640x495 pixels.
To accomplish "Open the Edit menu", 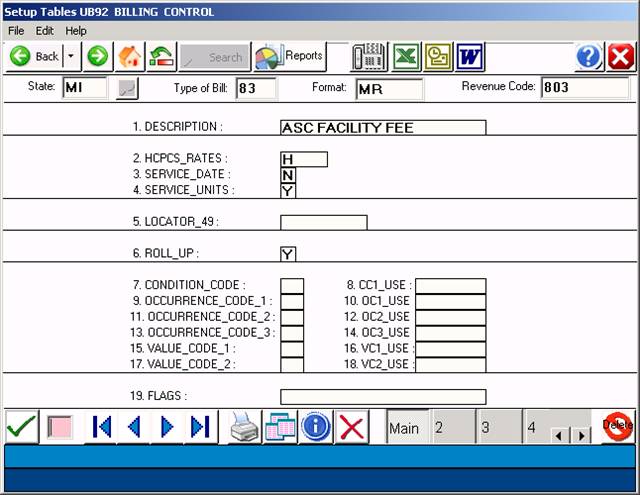I will tap(45, 31).
